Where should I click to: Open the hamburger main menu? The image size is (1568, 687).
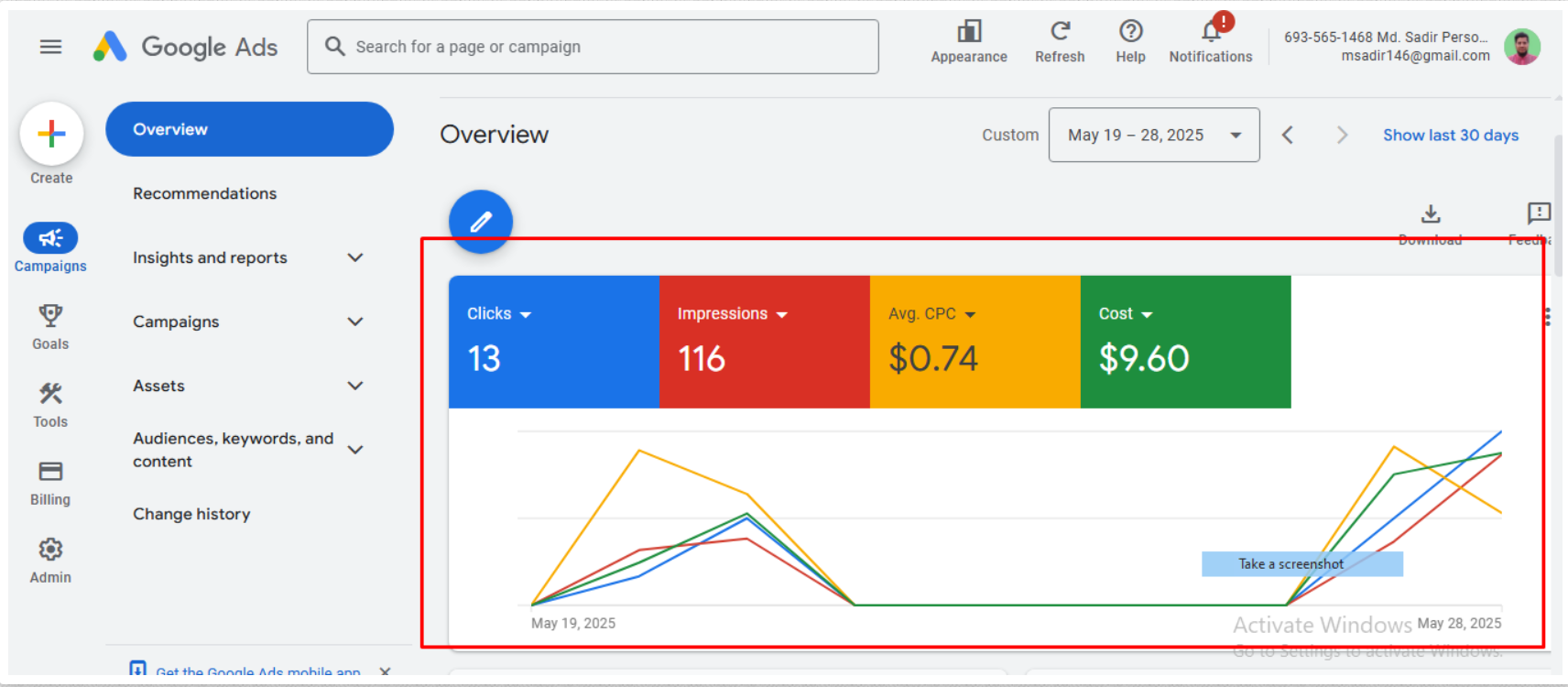(51, 47)
